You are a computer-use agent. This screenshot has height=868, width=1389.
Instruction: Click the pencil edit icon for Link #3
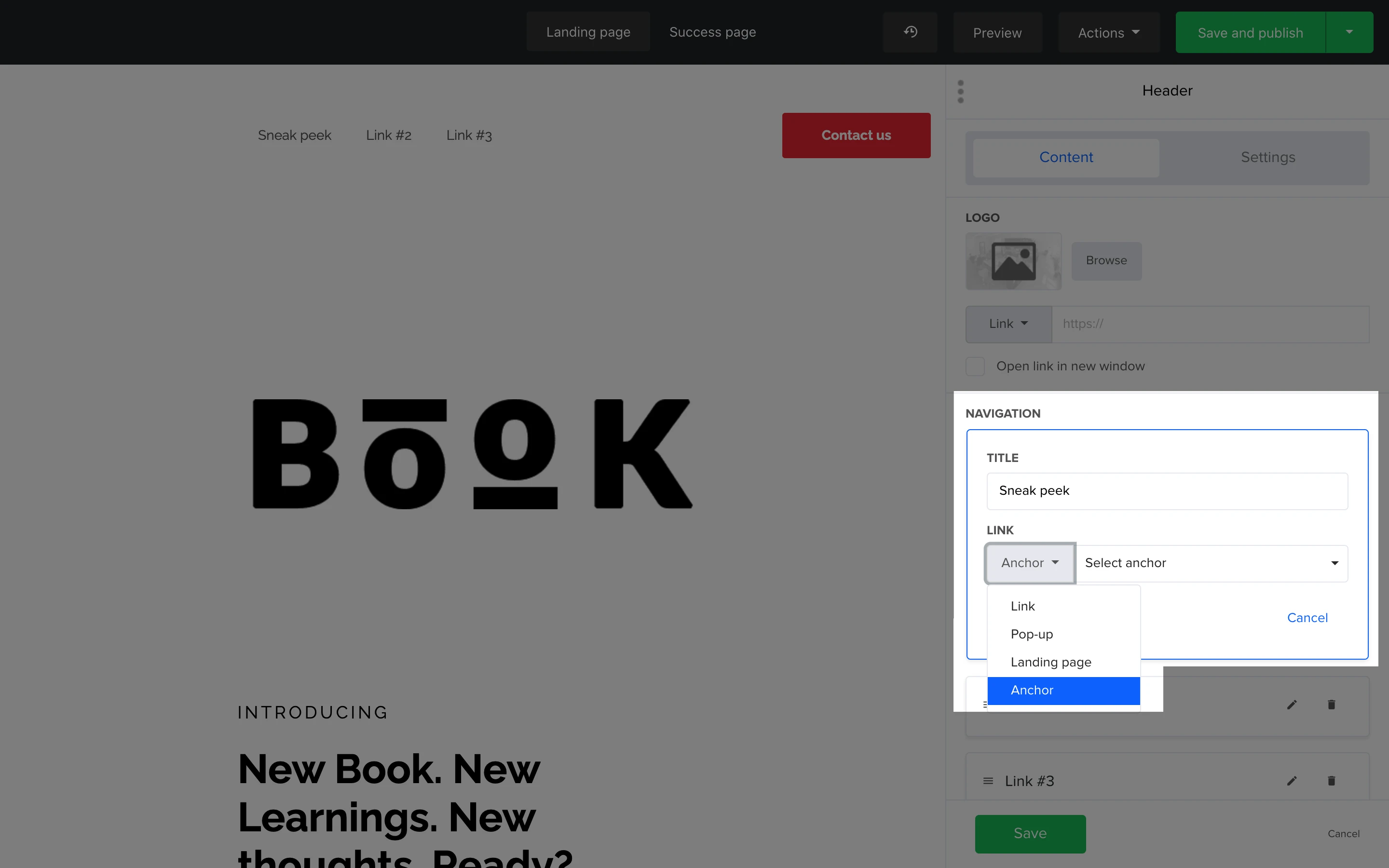click(1292, 781)
